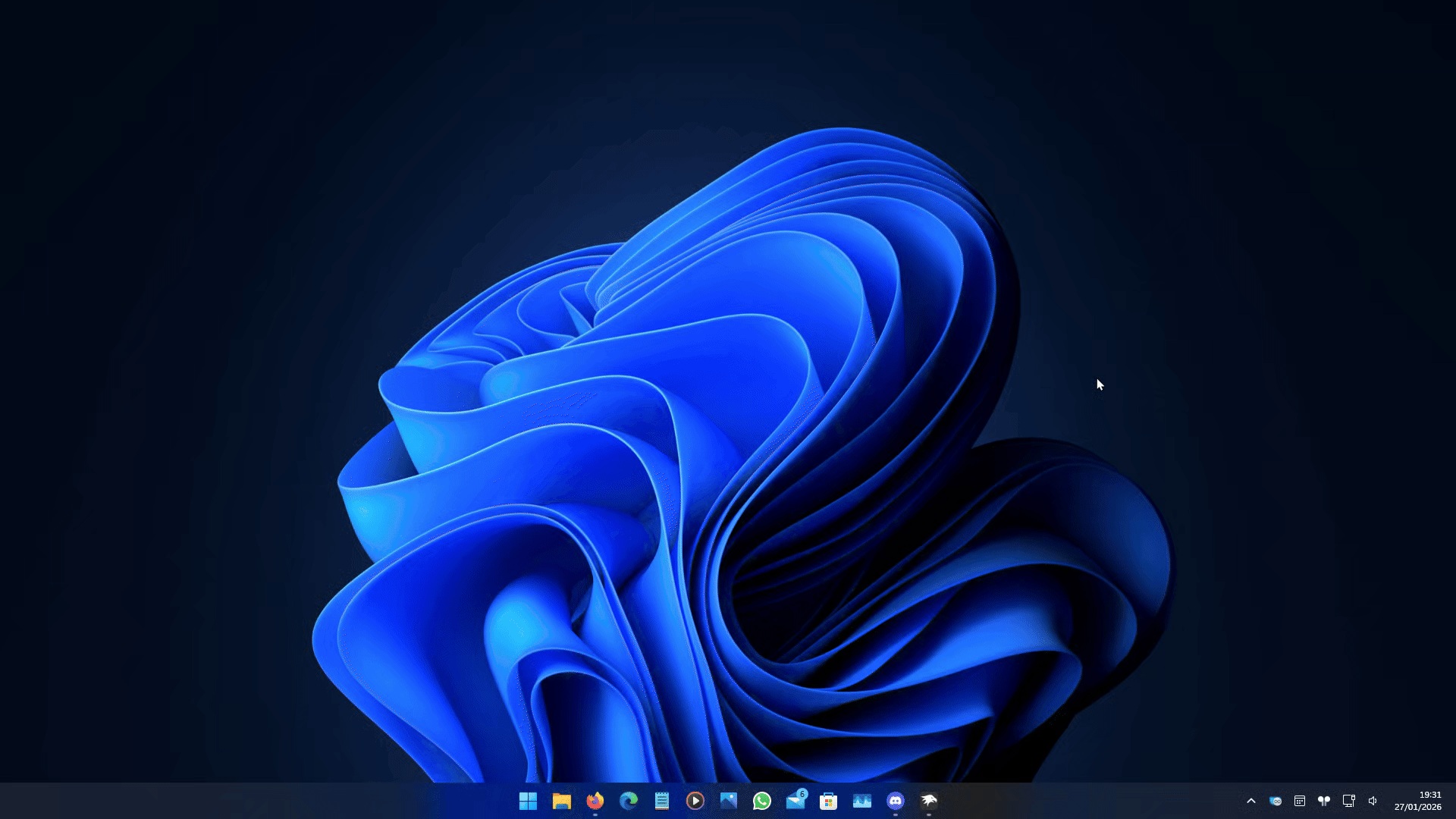Open Mail app with 6 unread
Viewport: 1456px width, 819px height.
click(795, 801)
